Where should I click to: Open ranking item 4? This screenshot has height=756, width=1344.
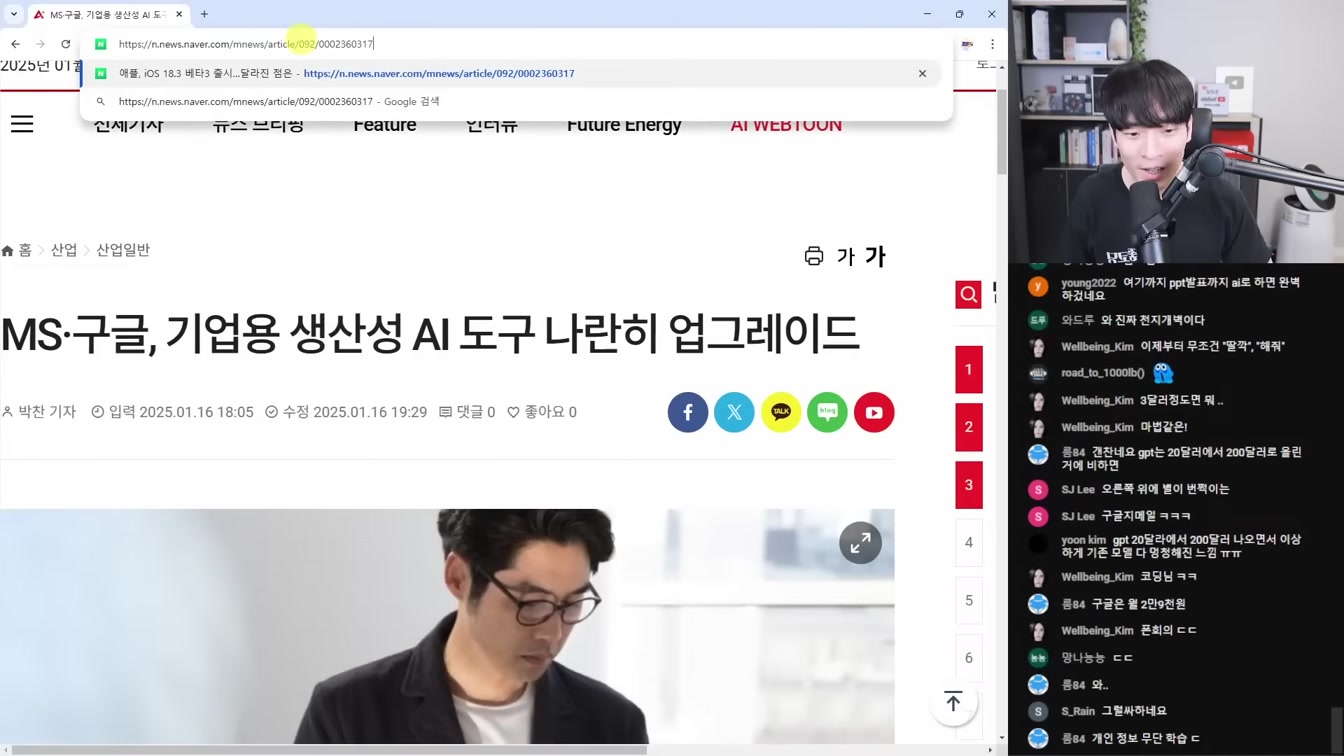tap(968, 542)
